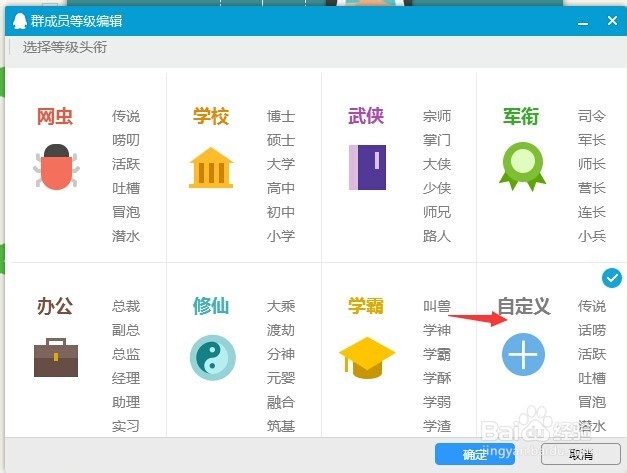Click 话唠 title under 自定义

[592, 330]
